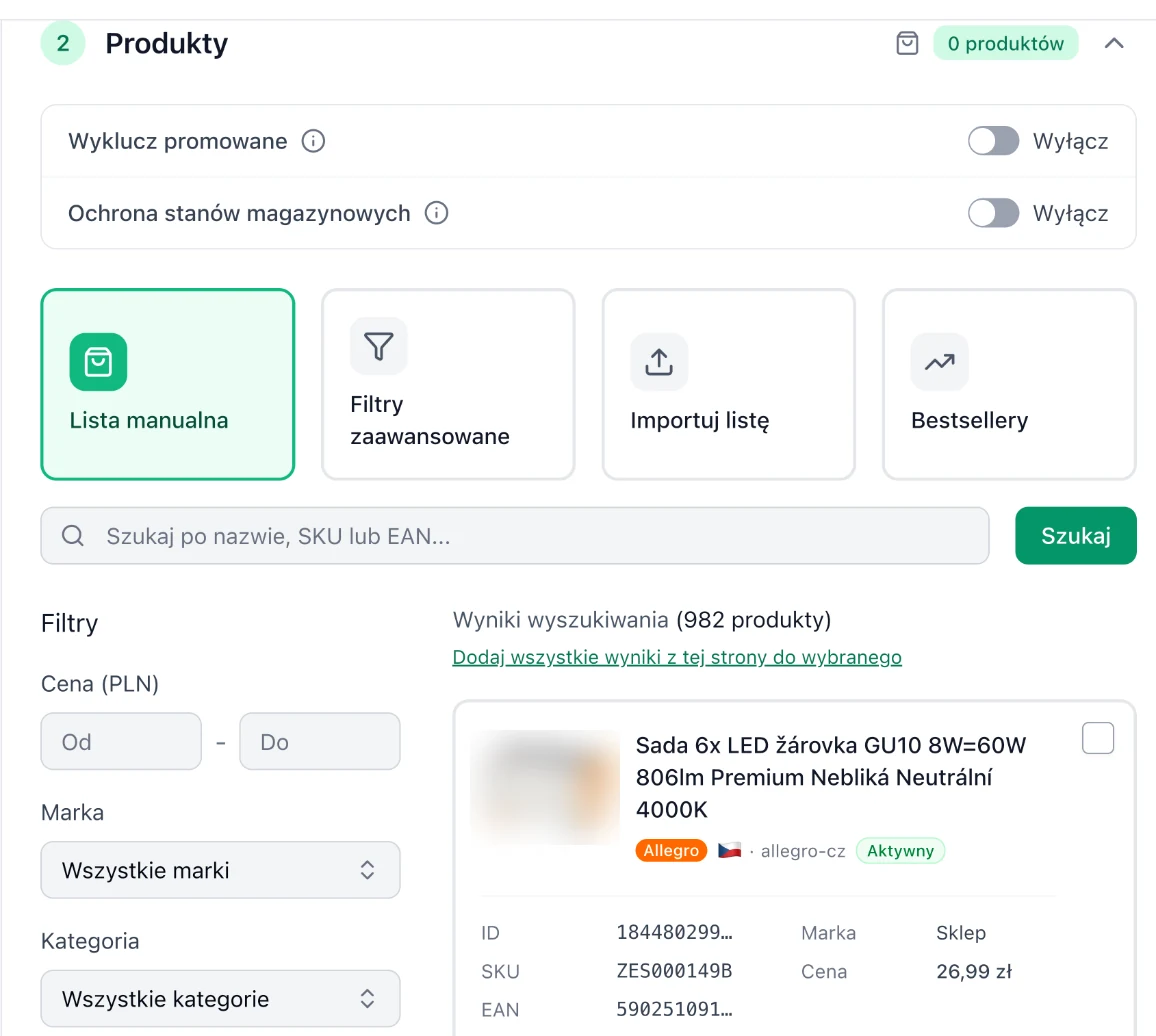The height and width of the screenshot is (1036, 1156).
Task: Switch to Filtry zaawansowane tab card
Action: pyautogui.click(x=448, y=384)
